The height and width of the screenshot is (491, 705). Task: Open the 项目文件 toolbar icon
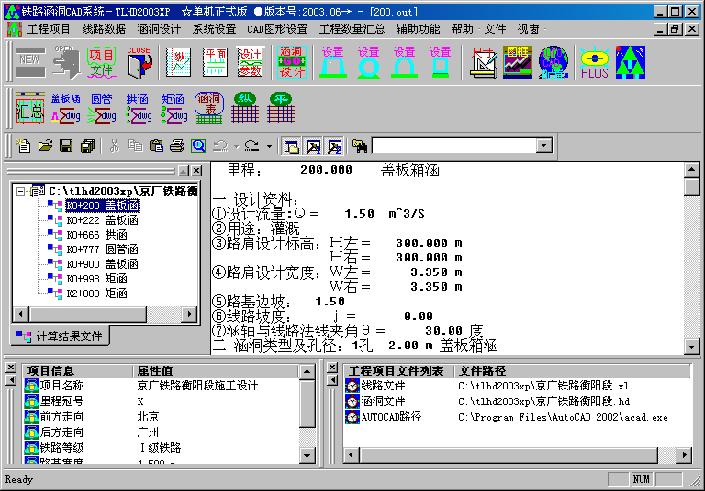102,62
